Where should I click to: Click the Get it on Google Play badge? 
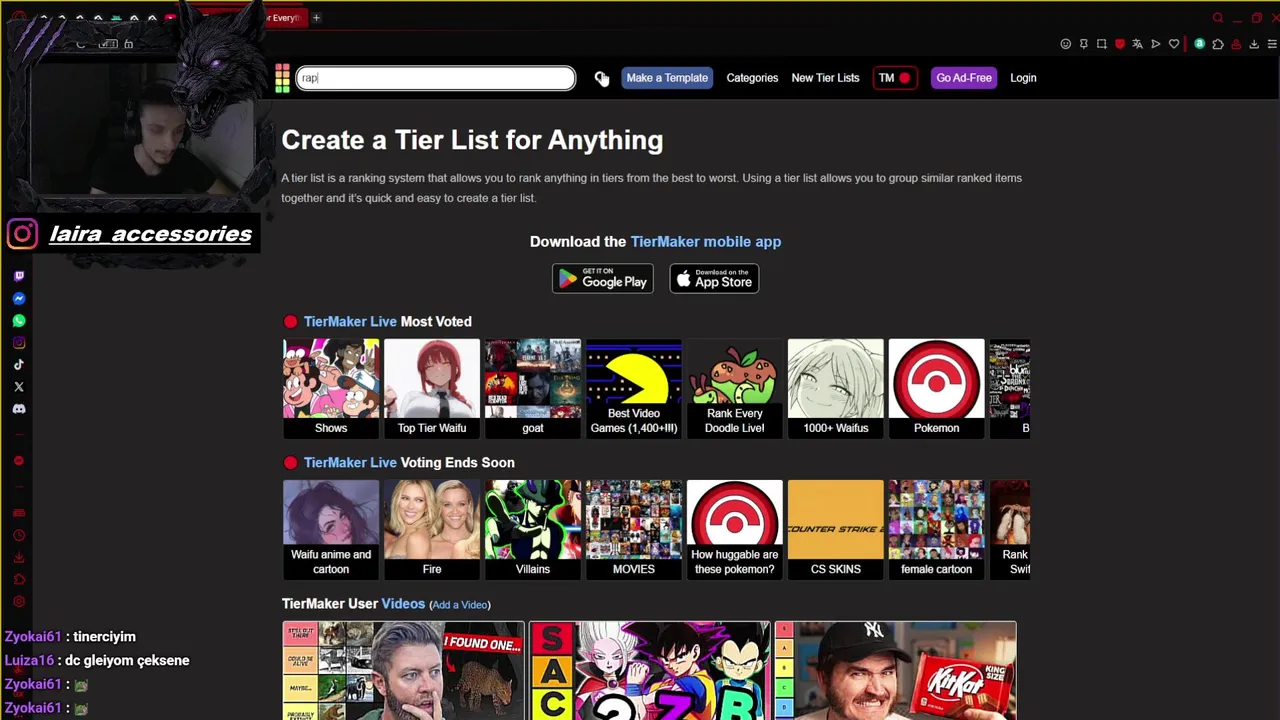pos(603,279)
